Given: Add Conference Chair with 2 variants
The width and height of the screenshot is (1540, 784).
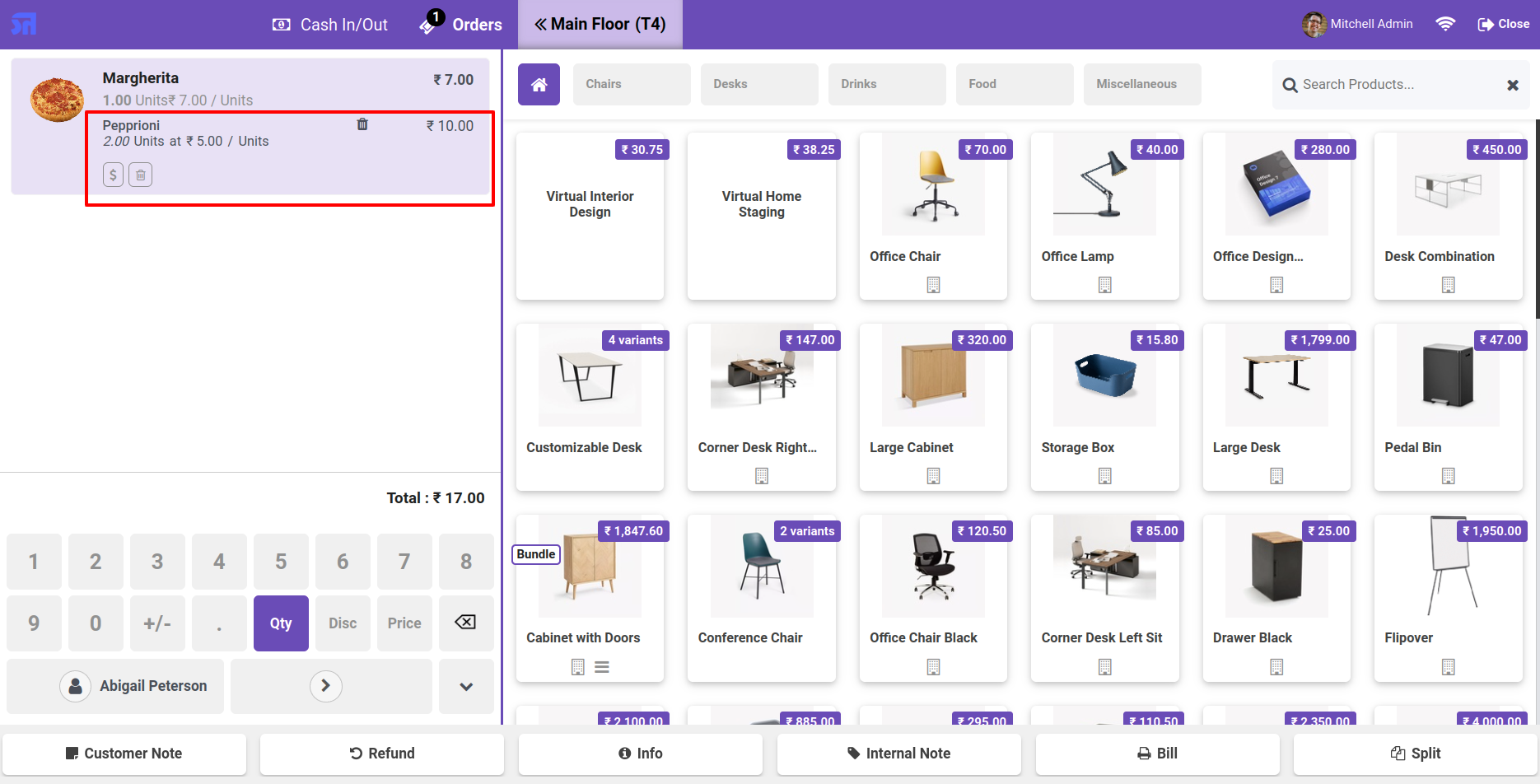Looking at the screenshot, I should coord(762,598).
